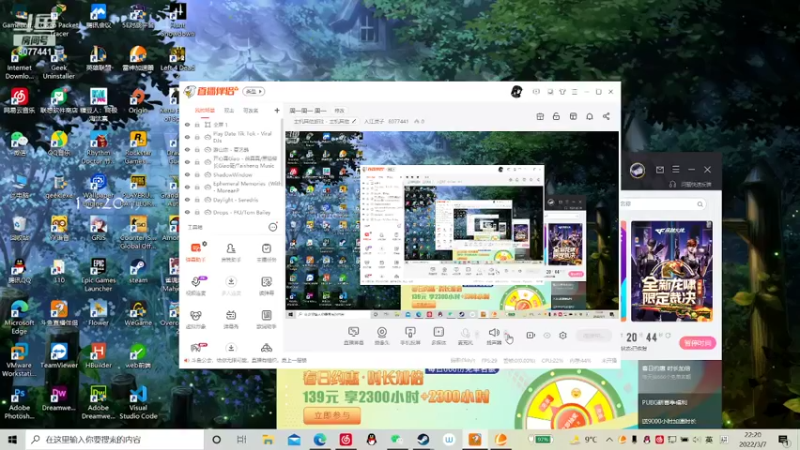The image size is (800, 450).
Task: Click the share icon above the preview
Action: (x=606, y=116)
